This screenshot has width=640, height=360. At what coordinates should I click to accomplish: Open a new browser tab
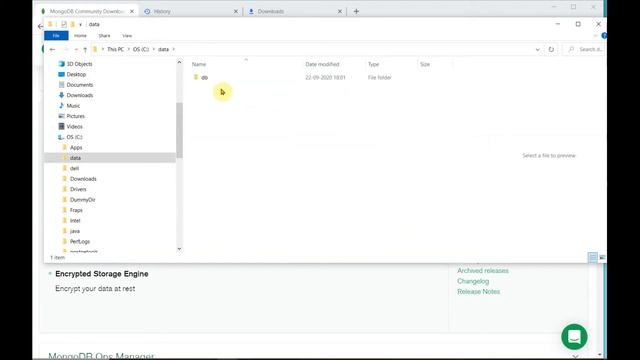tap(356, 11)
